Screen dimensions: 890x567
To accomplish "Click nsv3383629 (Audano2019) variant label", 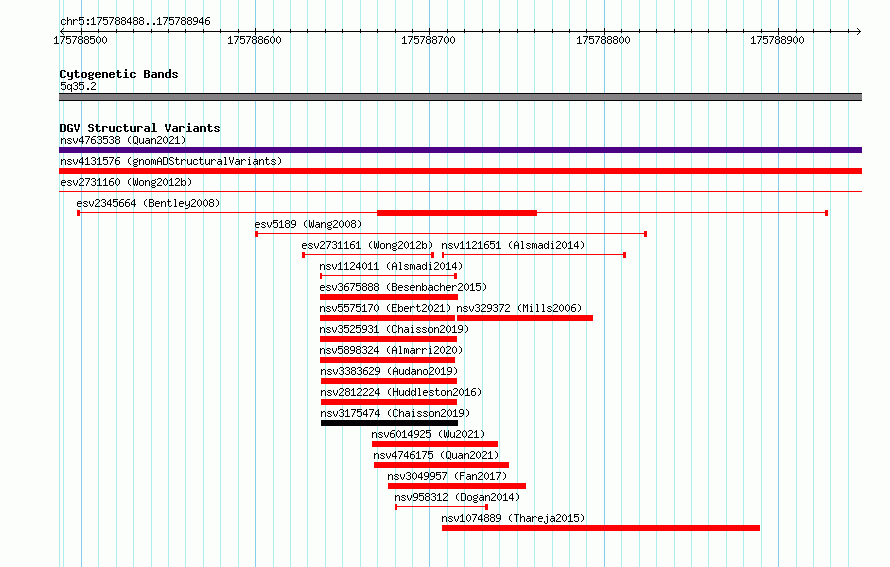I will [x=389, y=371].
